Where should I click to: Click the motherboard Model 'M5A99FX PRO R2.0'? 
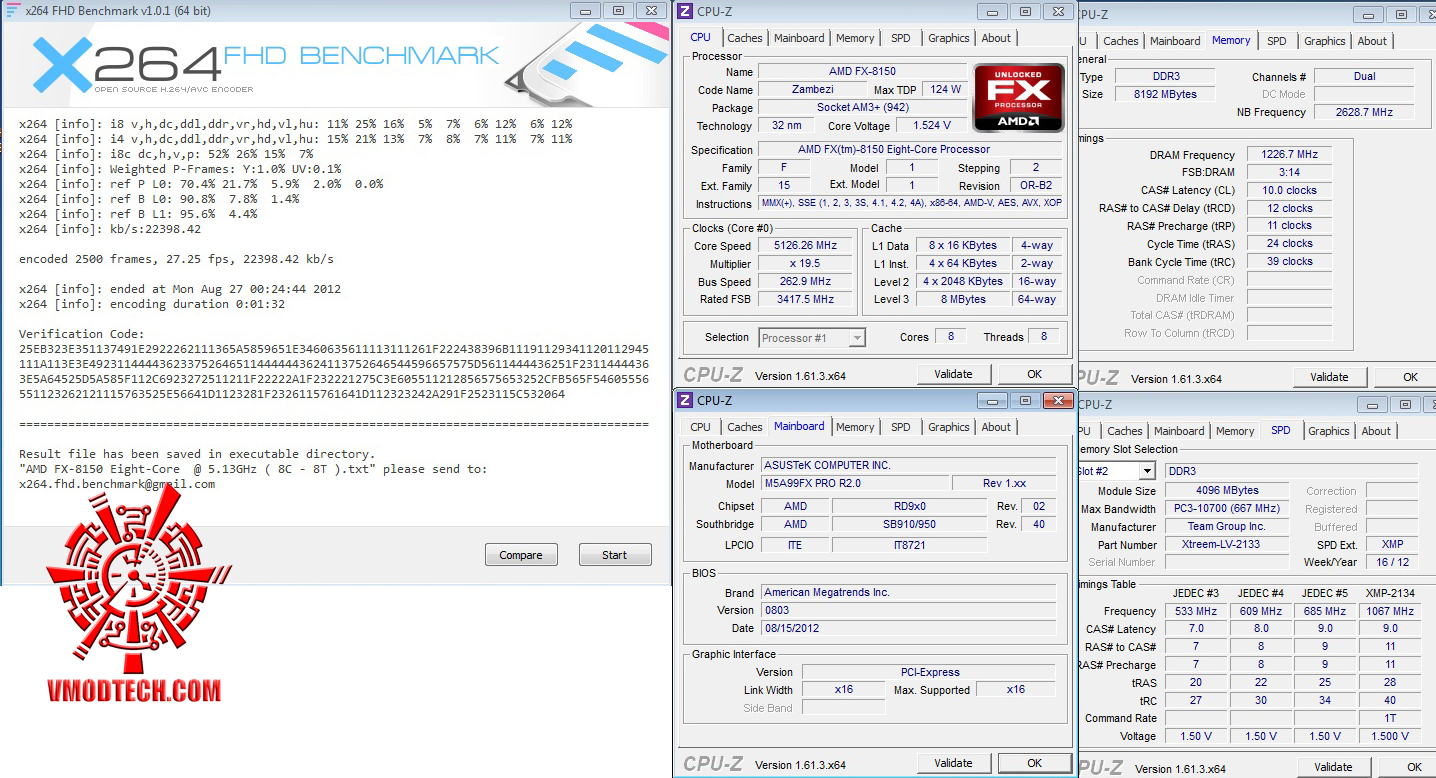click(x=855, y=484)
